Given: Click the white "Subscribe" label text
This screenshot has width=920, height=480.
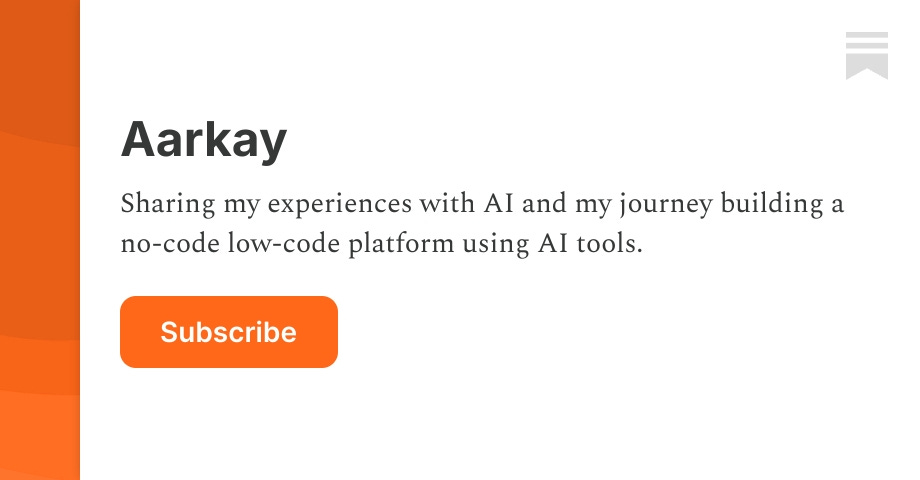Looking at the screenshot, I should [229, 332].
